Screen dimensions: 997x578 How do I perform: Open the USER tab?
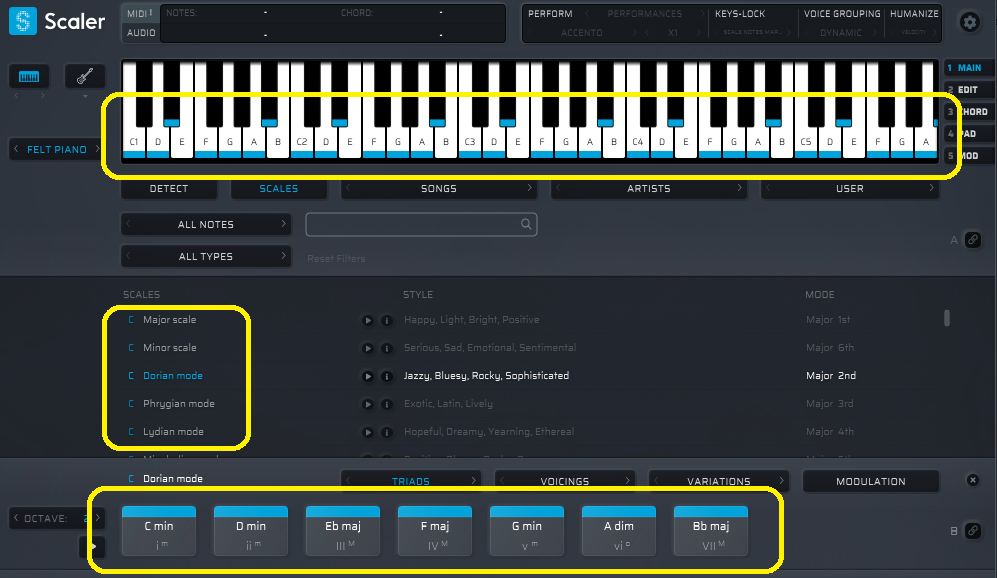pos(849,188)
